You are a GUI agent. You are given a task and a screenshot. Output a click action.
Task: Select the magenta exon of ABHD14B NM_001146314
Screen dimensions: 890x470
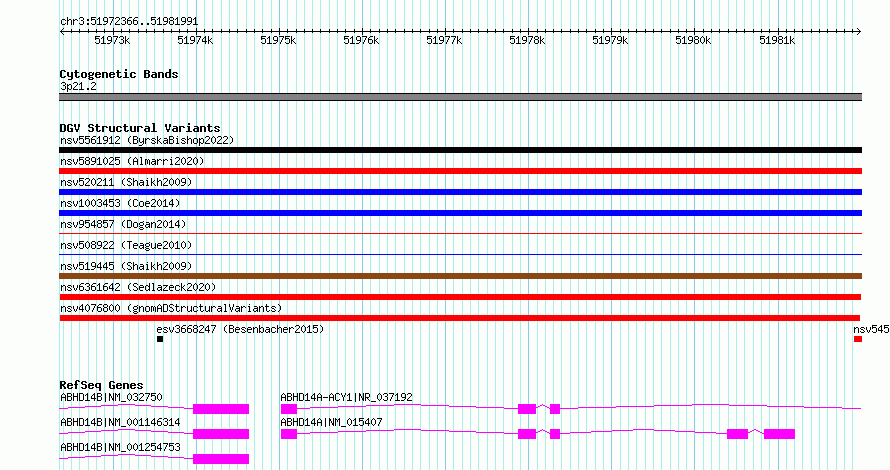[221, 434]
